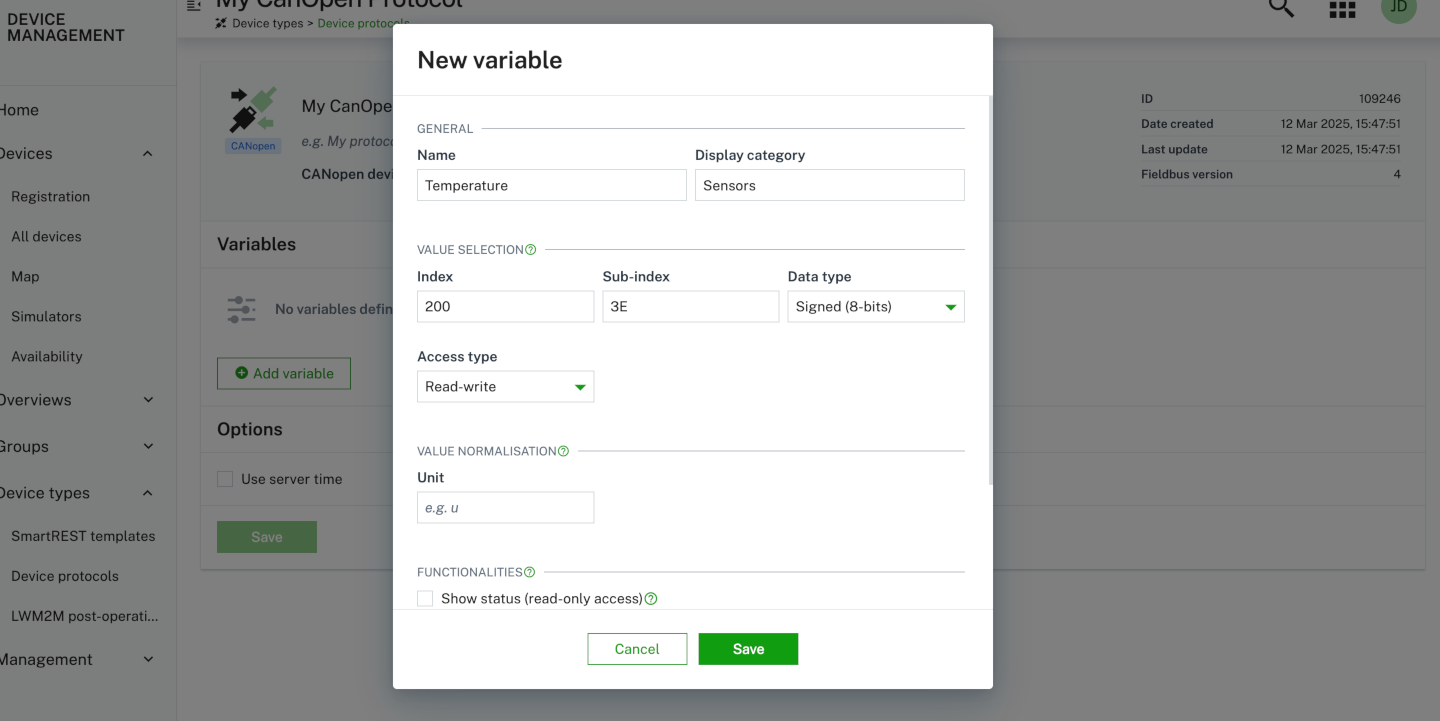This screenshot has width=1440, height=721.
Task: Click the JD user avatar
Action: tap(1398, 10)
